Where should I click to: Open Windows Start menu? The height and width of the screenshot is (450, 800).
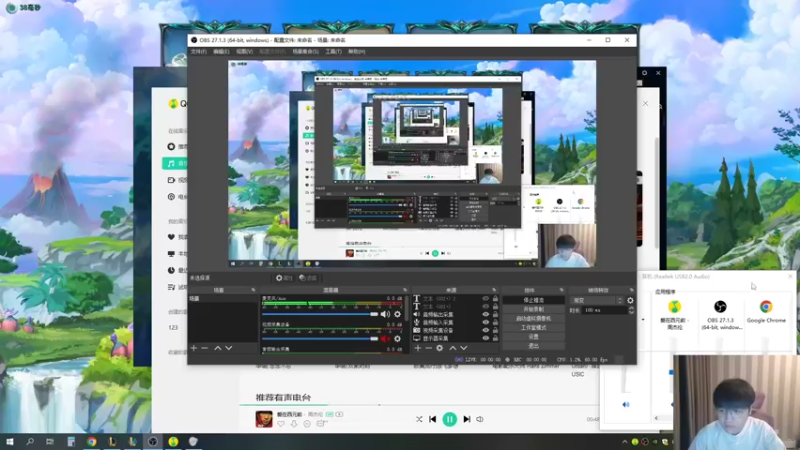(x=10, y=442)
